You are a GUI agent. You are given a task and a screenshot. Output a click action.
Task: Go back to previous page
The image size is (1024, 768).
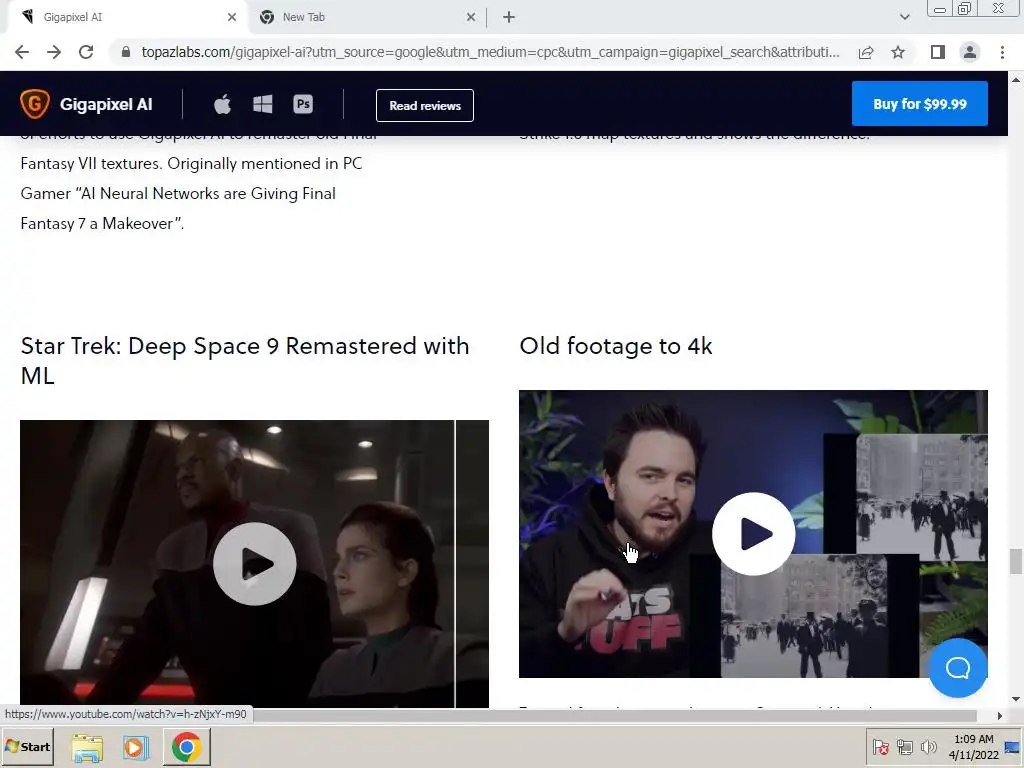pos(22,52)
